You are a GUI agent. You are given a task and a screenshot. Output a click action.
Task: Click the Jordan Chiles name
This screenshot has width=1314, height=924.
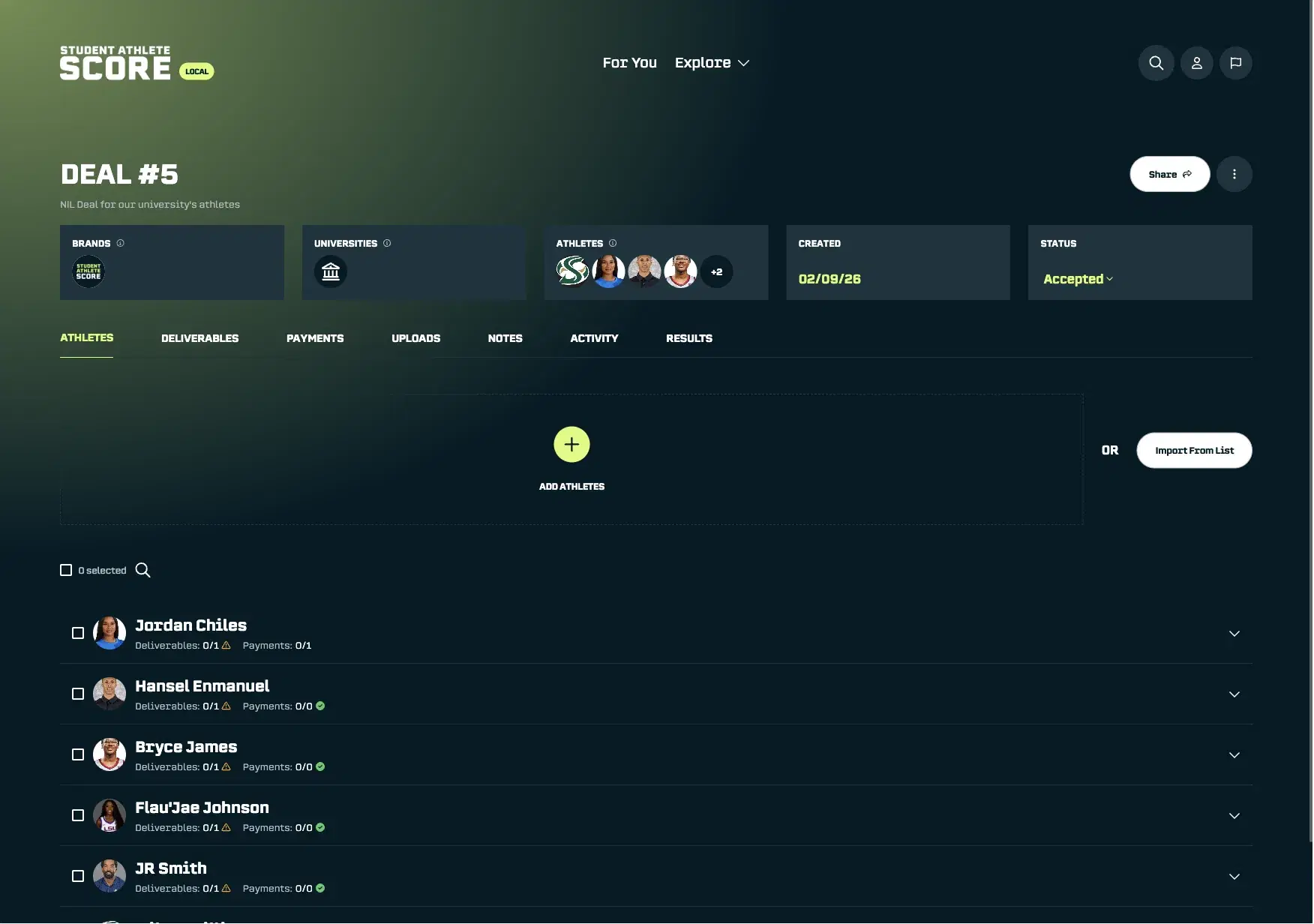tap(190, 625)
